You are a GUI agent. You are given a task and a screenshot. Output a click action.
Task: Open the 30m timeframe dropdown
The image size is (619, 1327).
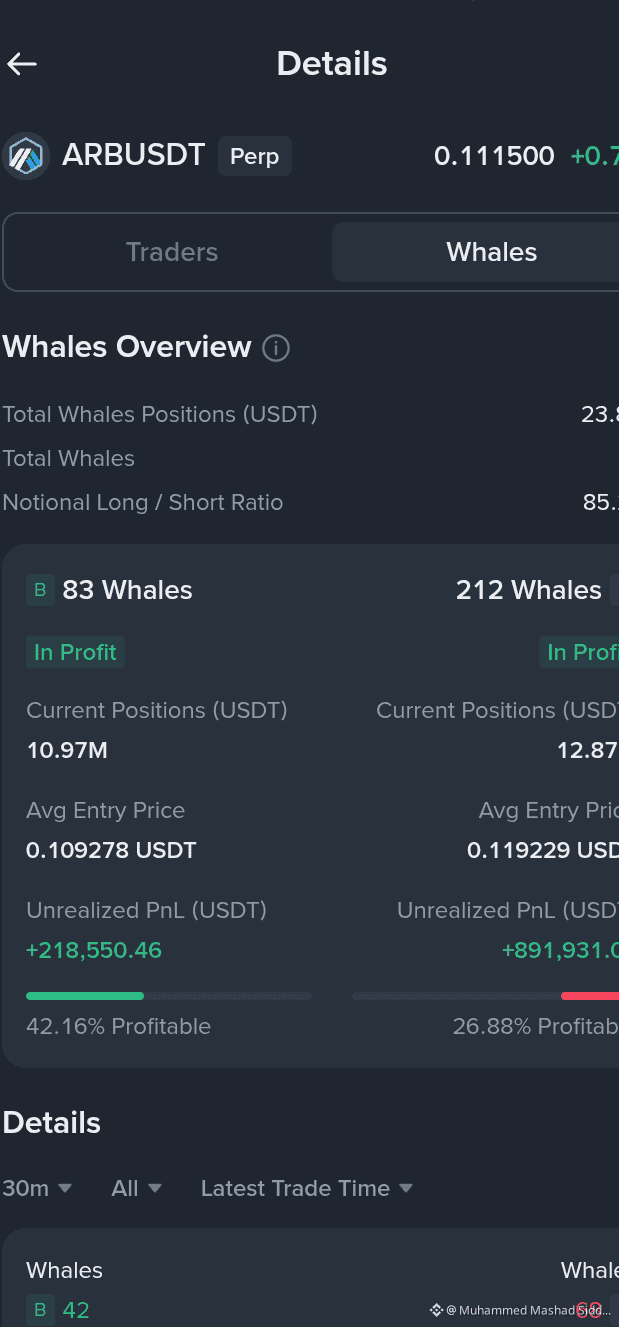pos(38,1188)
